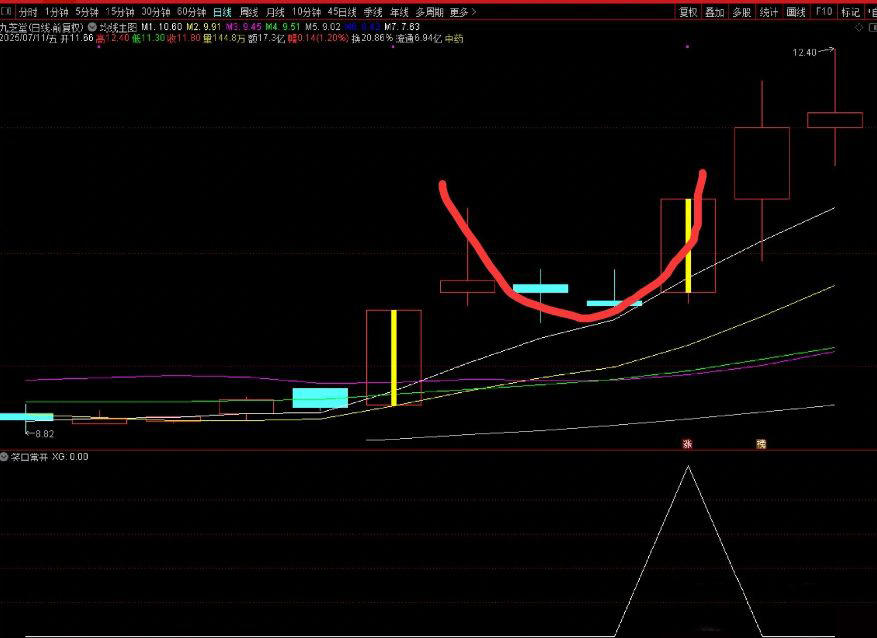Toggle 多股 multi-stock view
877x638 pixels.
click(741, 12)
